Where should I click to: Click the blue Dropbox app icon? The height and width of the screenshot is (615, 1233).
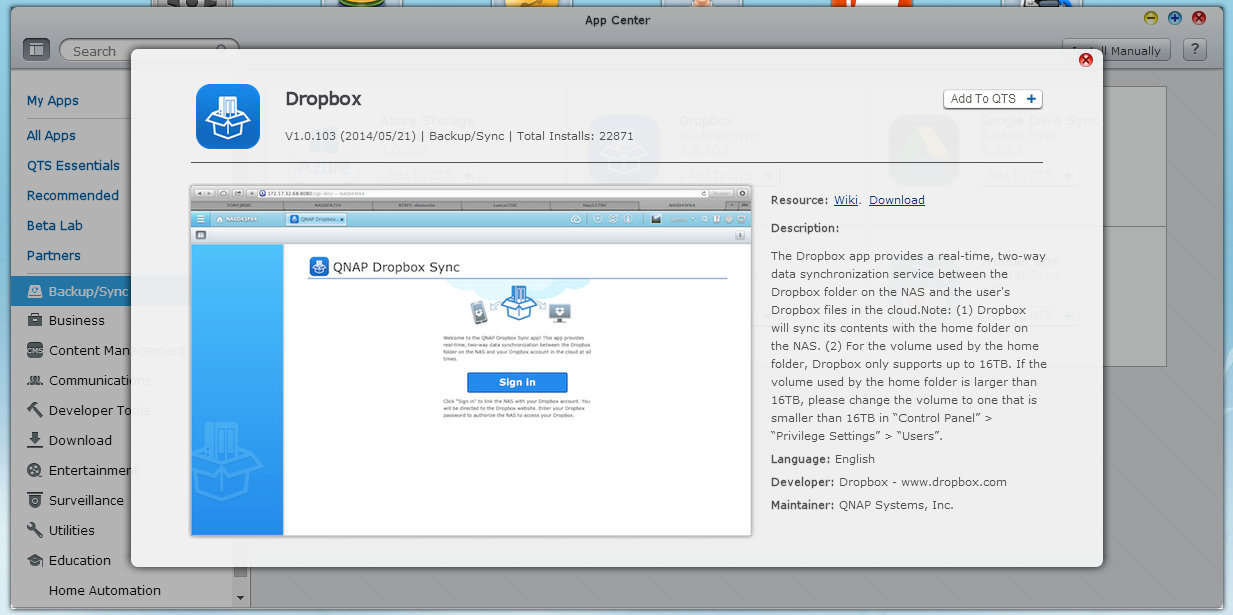228,116
